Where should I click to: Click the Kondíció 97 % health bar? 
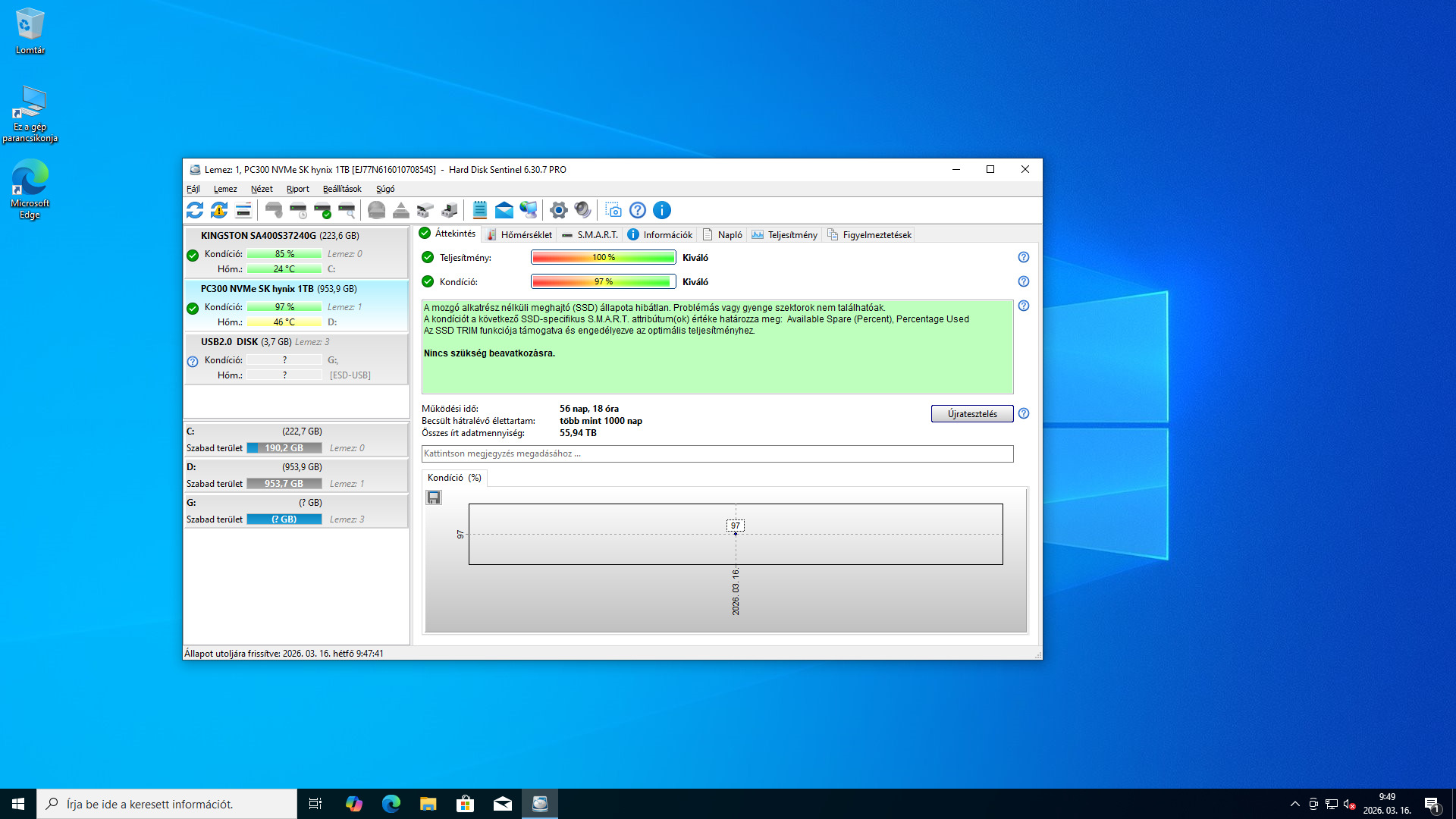point(603,281)
